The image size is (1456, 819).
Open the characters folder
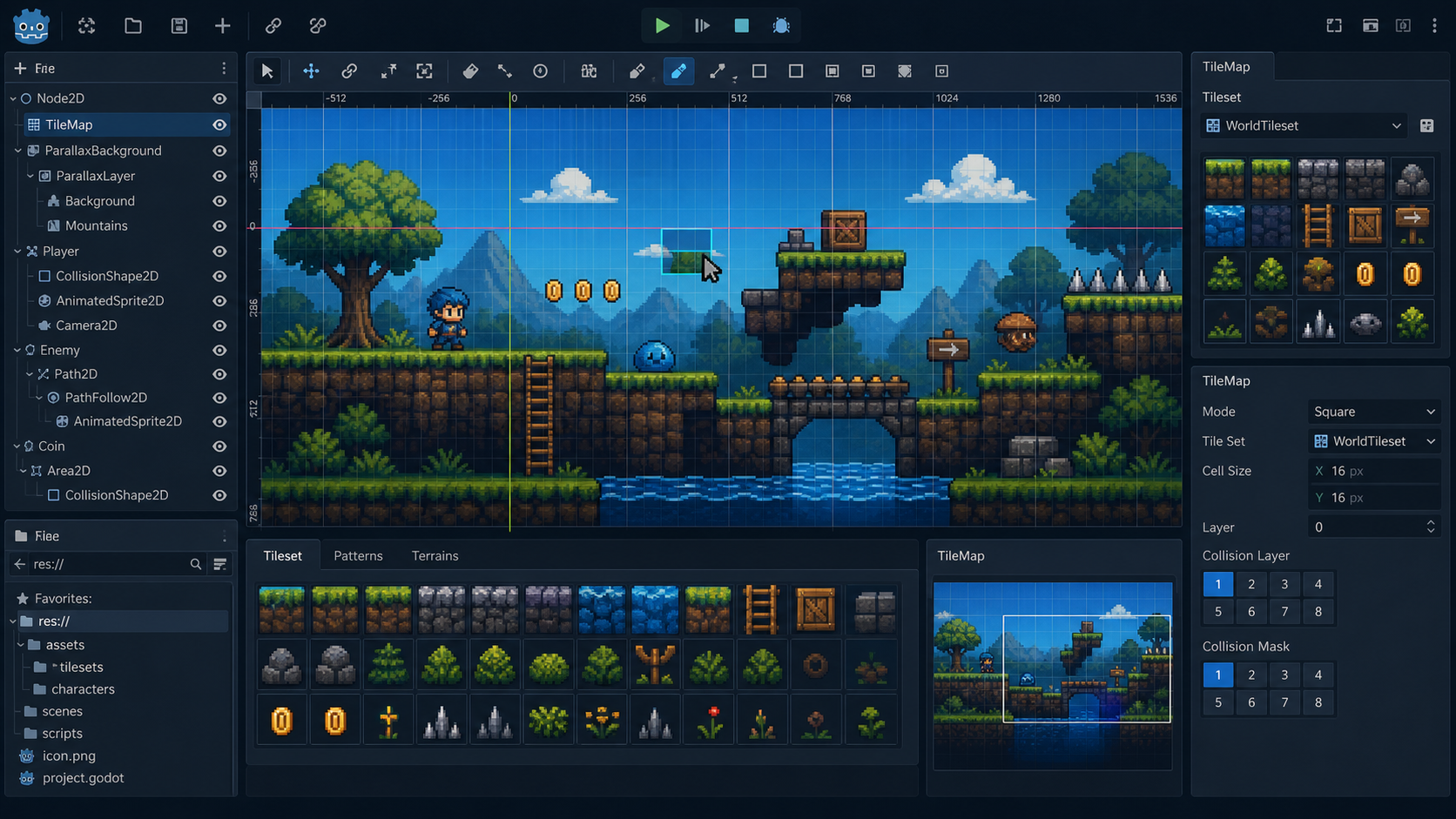pos(83,689)
